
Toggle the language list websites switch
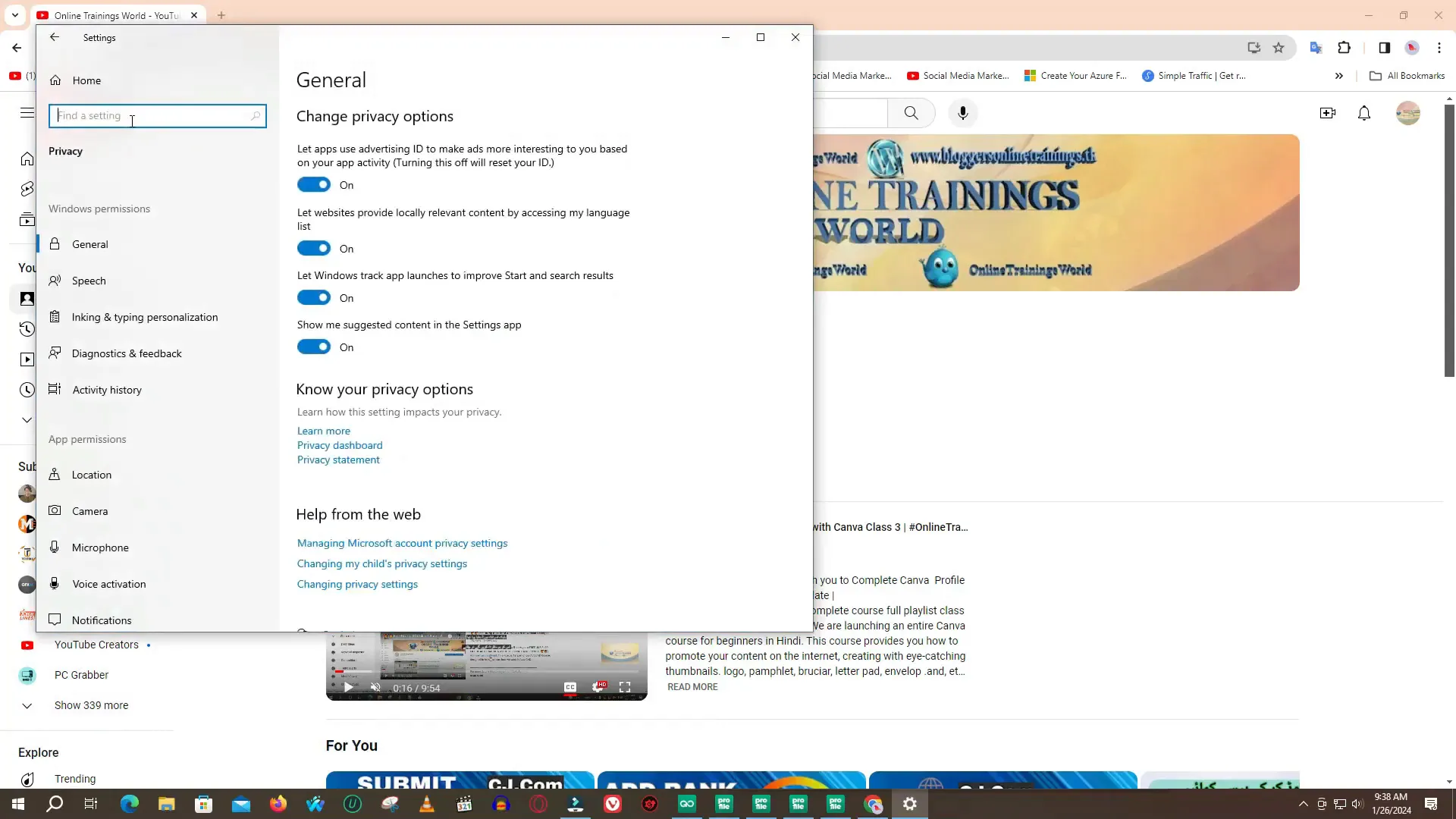click(313, 249)
